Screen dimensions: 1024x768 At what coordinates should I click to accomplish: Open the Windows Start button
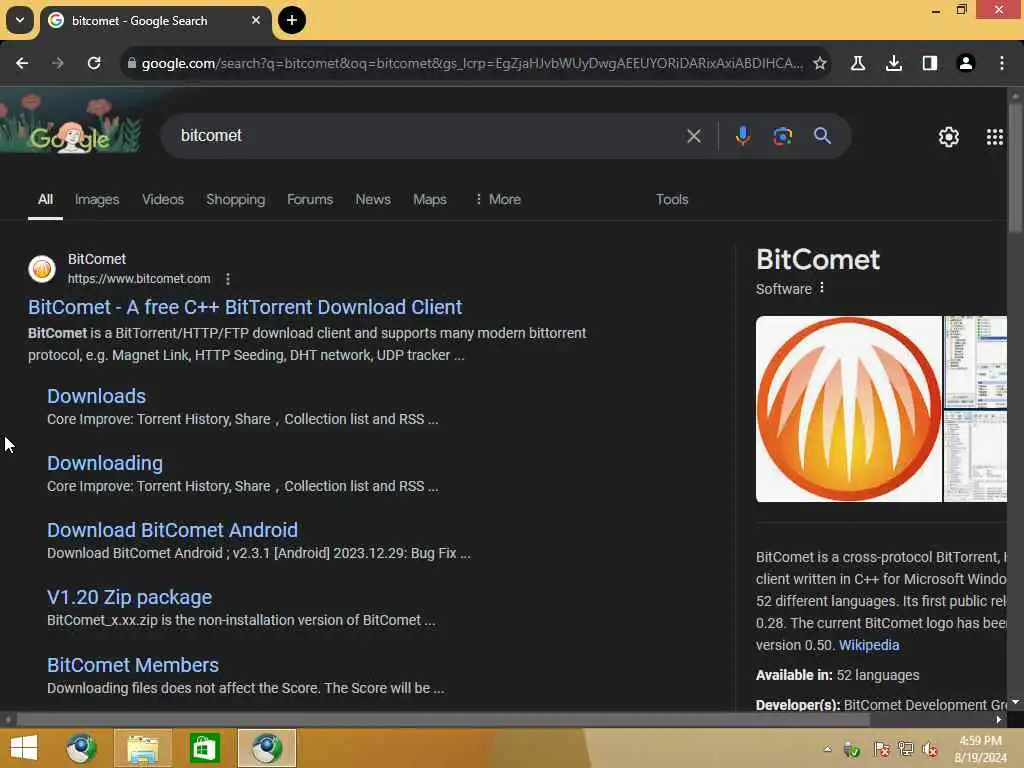click(x=24, y=748)
